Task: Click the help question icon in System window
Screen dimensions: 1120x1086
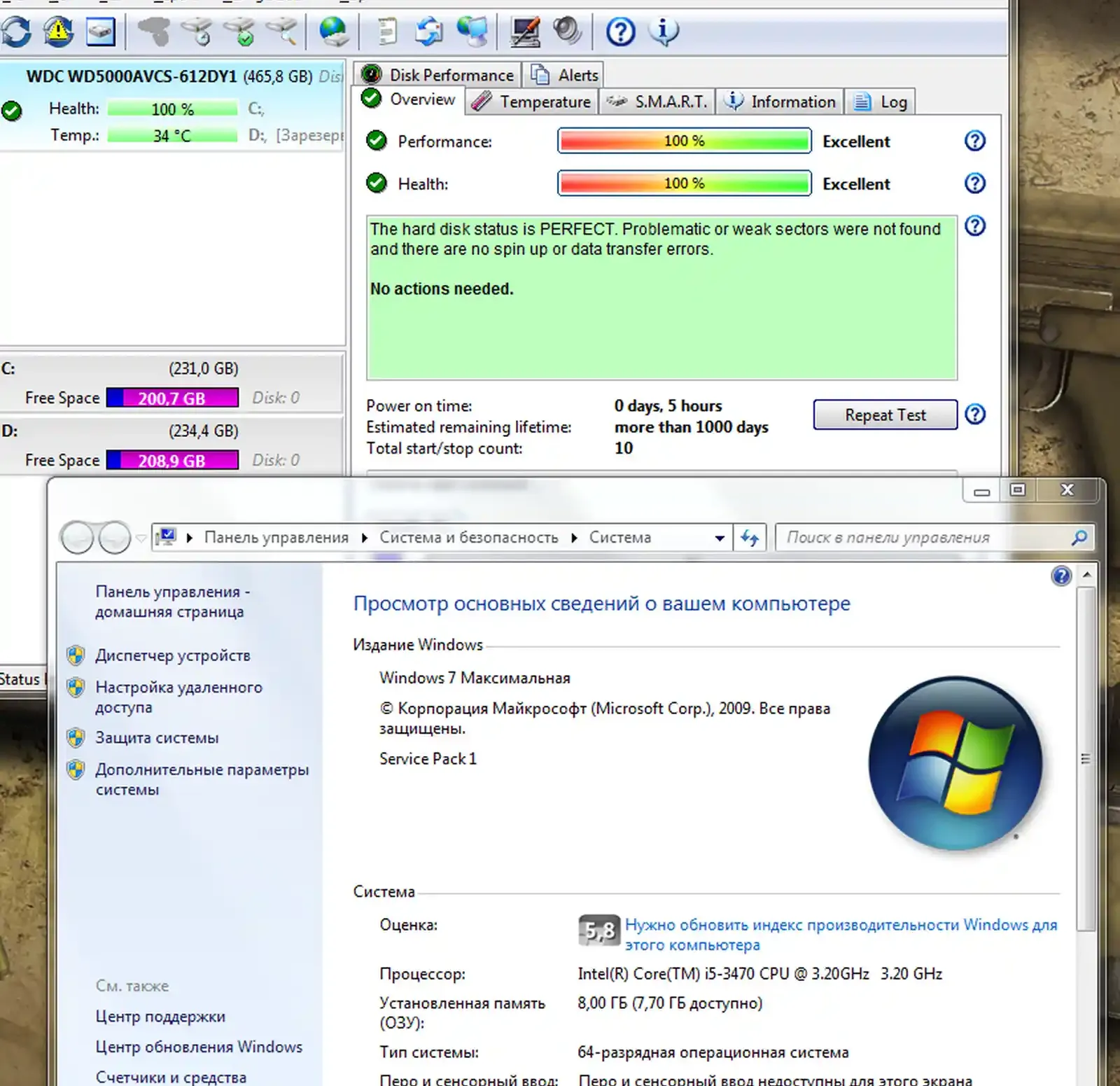Action: [x=1061, y=576]
